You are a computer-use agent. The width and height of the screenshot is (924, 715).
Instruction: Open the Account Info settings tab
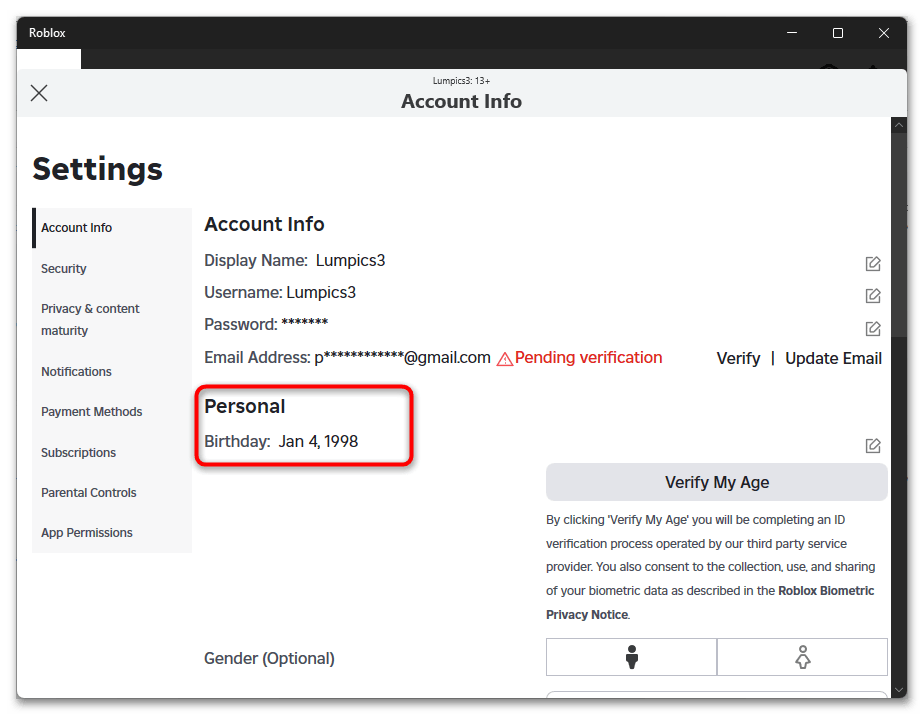112,228
